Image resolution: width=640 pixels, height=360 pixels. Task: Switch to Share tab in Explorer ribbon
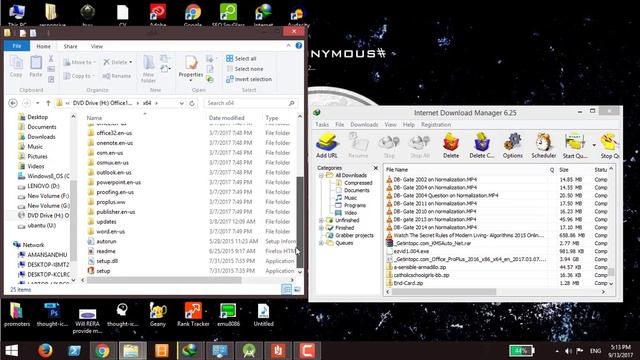point(70,46)
